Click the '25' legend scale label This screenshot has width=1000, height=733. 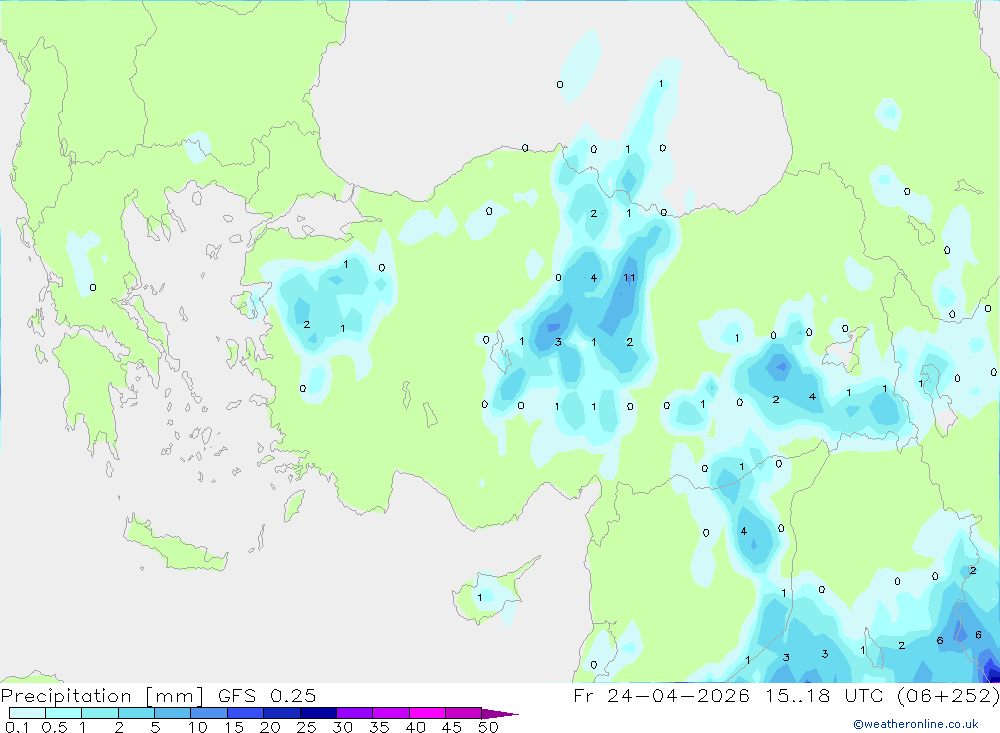click(307, 727)
